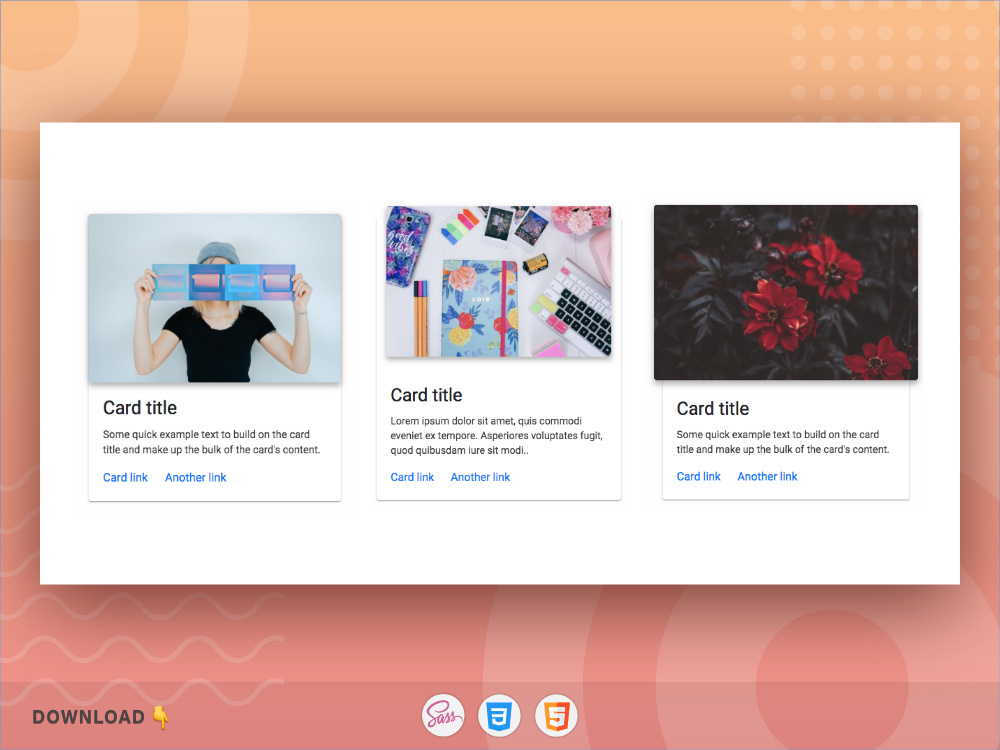Image resolution: width=1000 pixels, height=750 pixels.
Task: Click the middle card's Lorem ipsum description text
Action: 496,435
